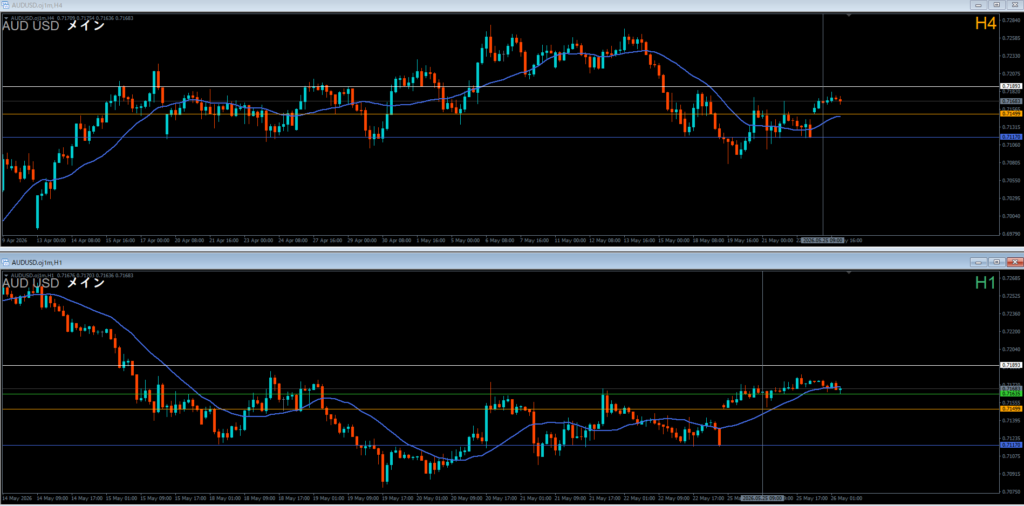
Task: Restore the AUDUSD H1 chart window
Action: 997,262
